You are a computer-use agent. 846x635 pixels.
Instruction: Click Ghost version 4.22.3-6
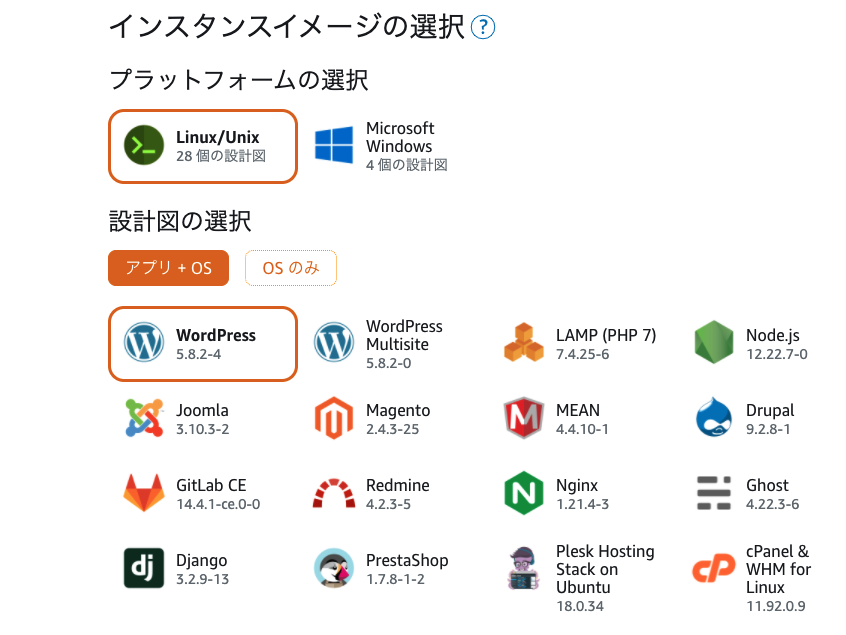pyautogui.click(x=773, y=504)
